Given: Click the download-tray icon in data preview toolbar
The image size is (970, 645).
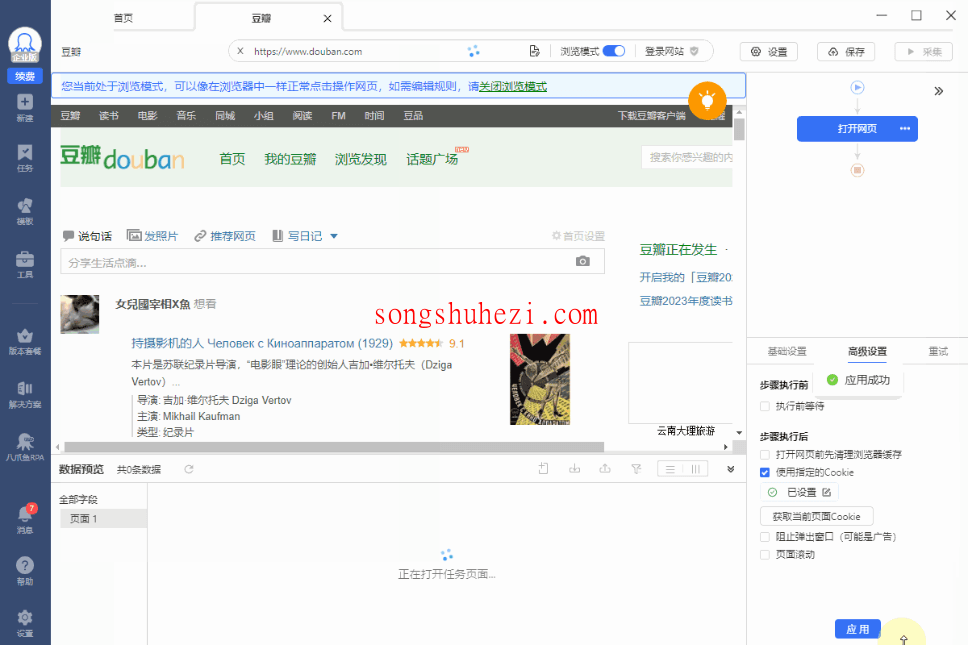Looking at the screenshot, I should tap(575, 469).
